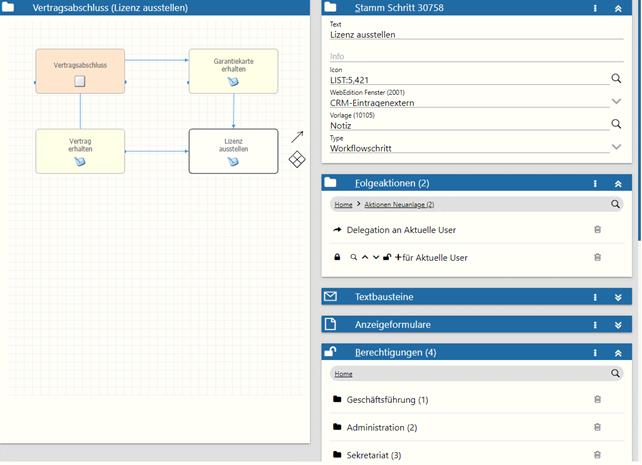642x465 pixels.
Task: Delete the Geschäftsführung permission entry
Action: tap(598, 400)
